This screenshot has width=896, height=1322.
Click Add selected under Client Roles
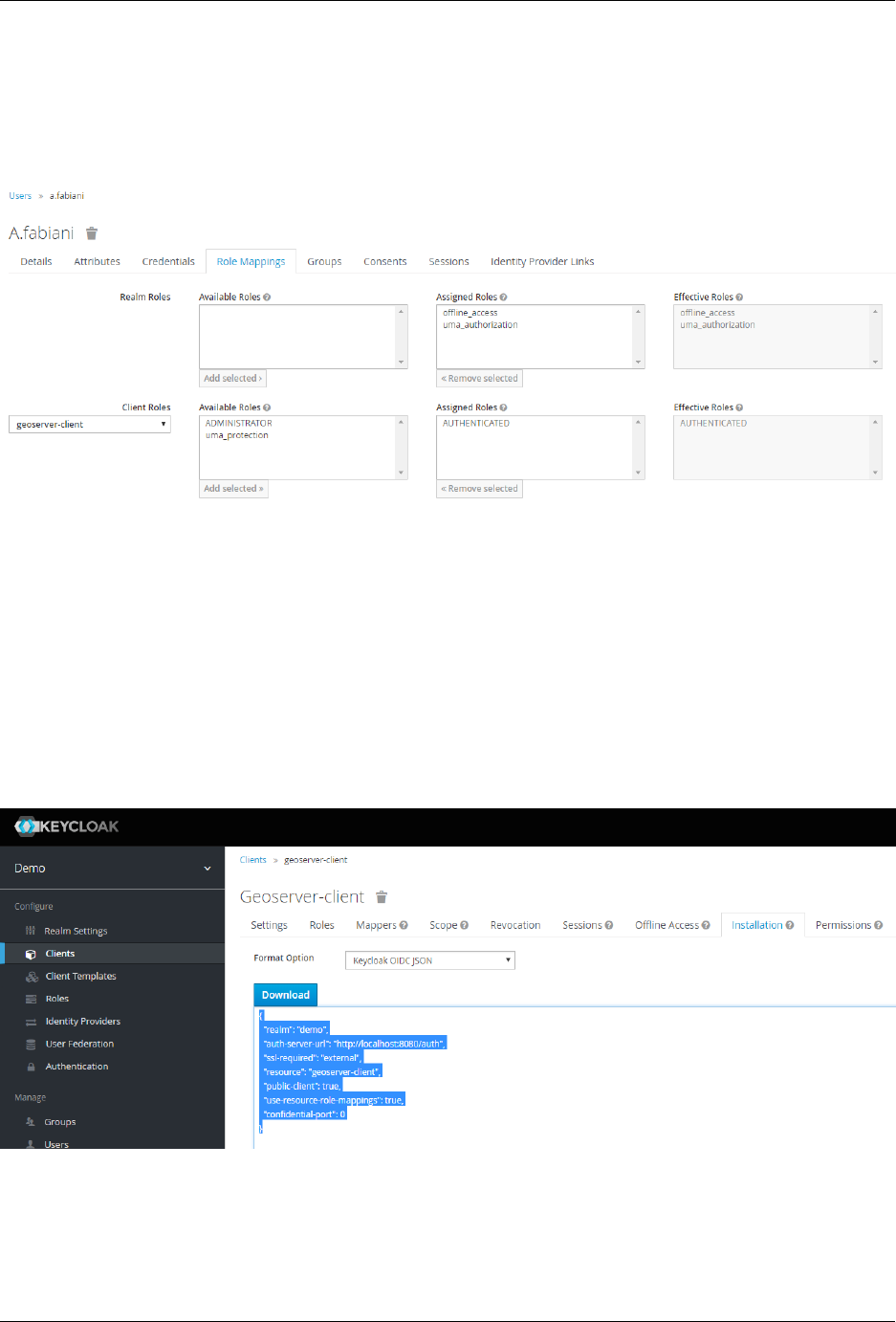[x=233, y=489]
